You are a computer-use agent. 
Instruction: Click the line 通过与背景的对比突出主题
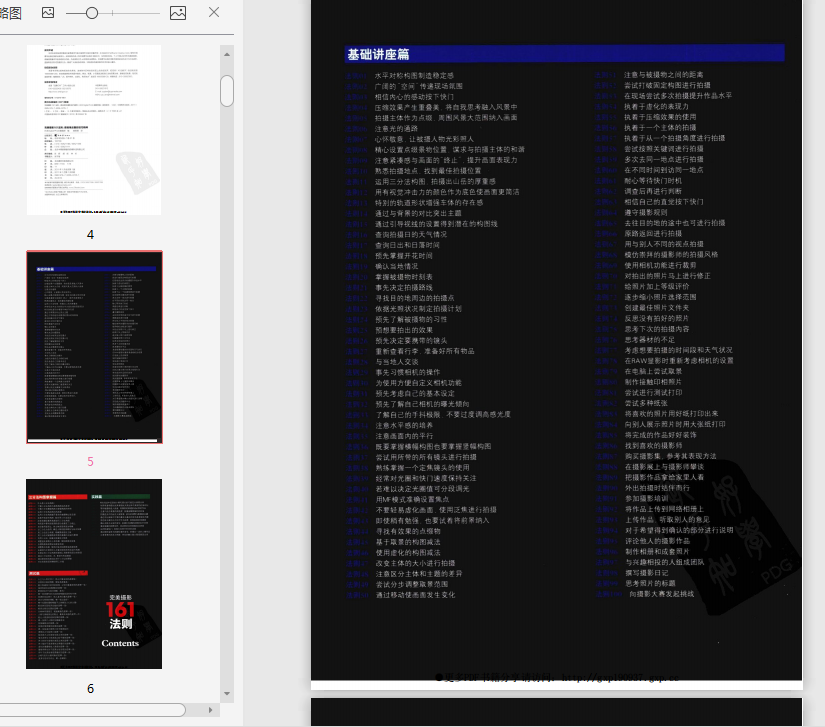coord(418,213)
